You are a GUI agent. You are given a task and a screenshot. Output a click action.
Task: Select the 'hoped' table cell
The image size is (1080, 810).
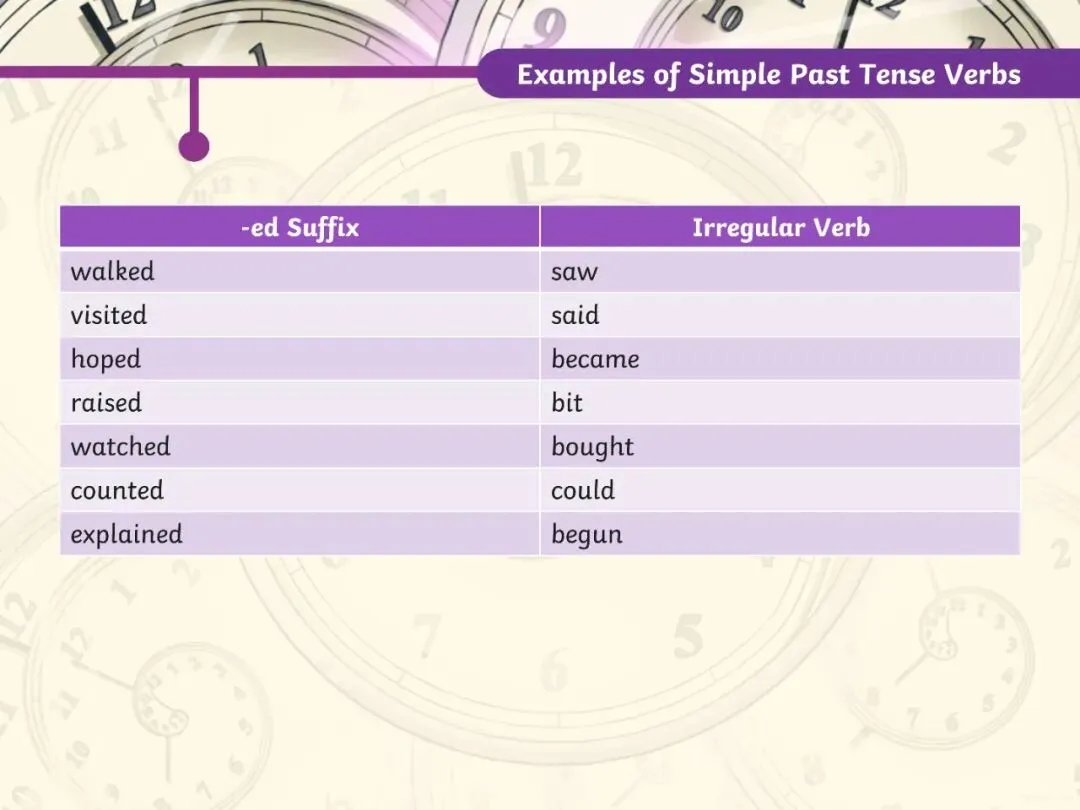(300, 359)
